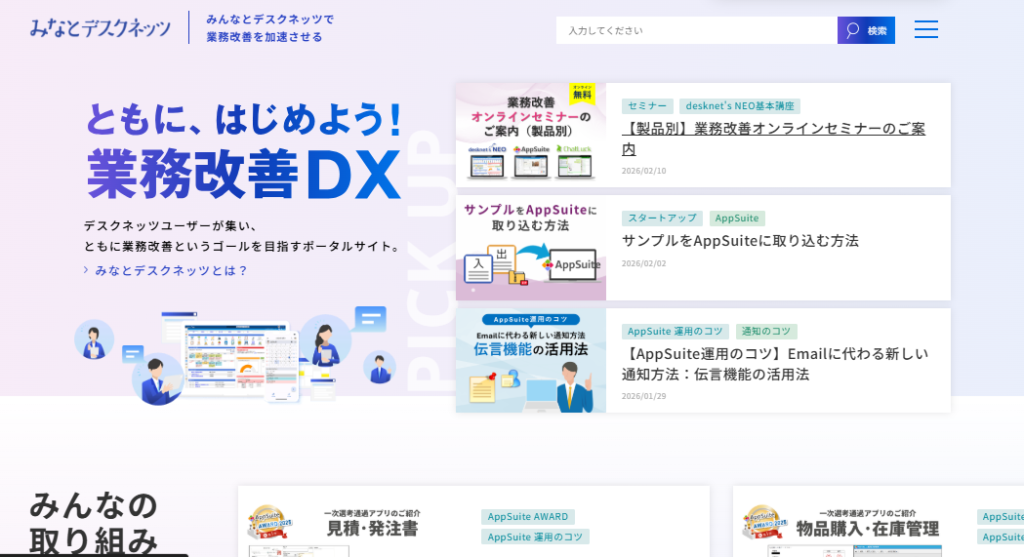Select the AppSuite tag beside スタートアップ
Viewport: 1024px width, 557px height.
737,218
